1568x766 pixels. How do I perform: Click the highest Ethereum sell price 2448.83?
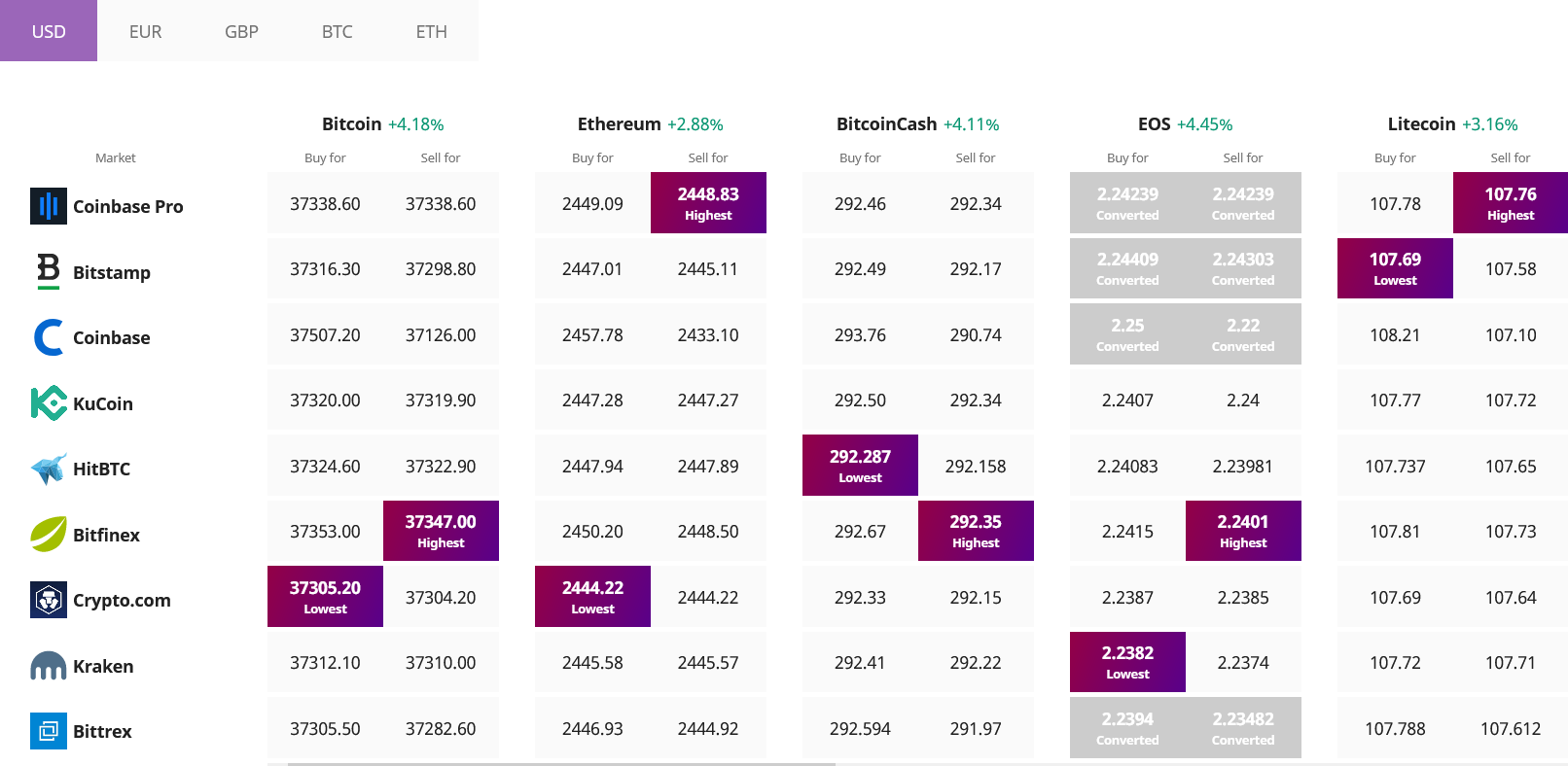point(708,203)
